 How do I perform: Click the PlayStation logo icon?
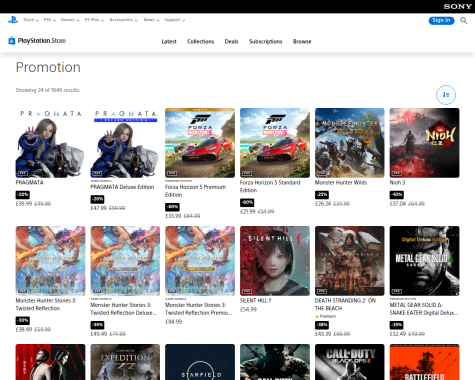click(13, 20)
